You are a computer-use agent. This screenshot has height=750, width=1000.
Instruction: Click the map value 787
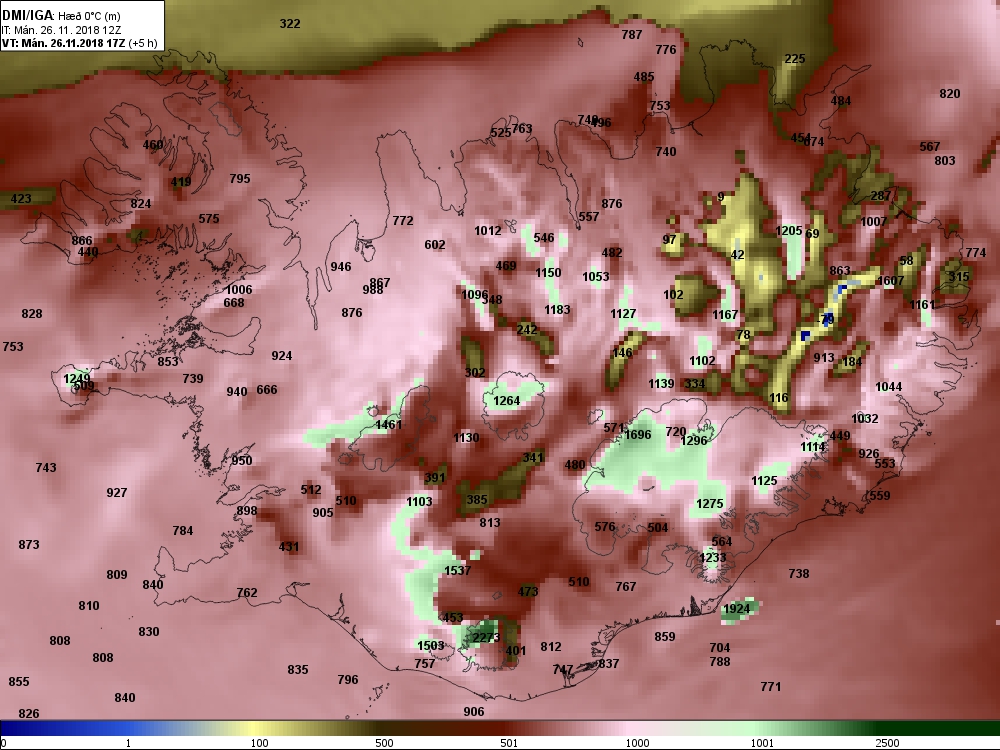(x=631, y=34)
